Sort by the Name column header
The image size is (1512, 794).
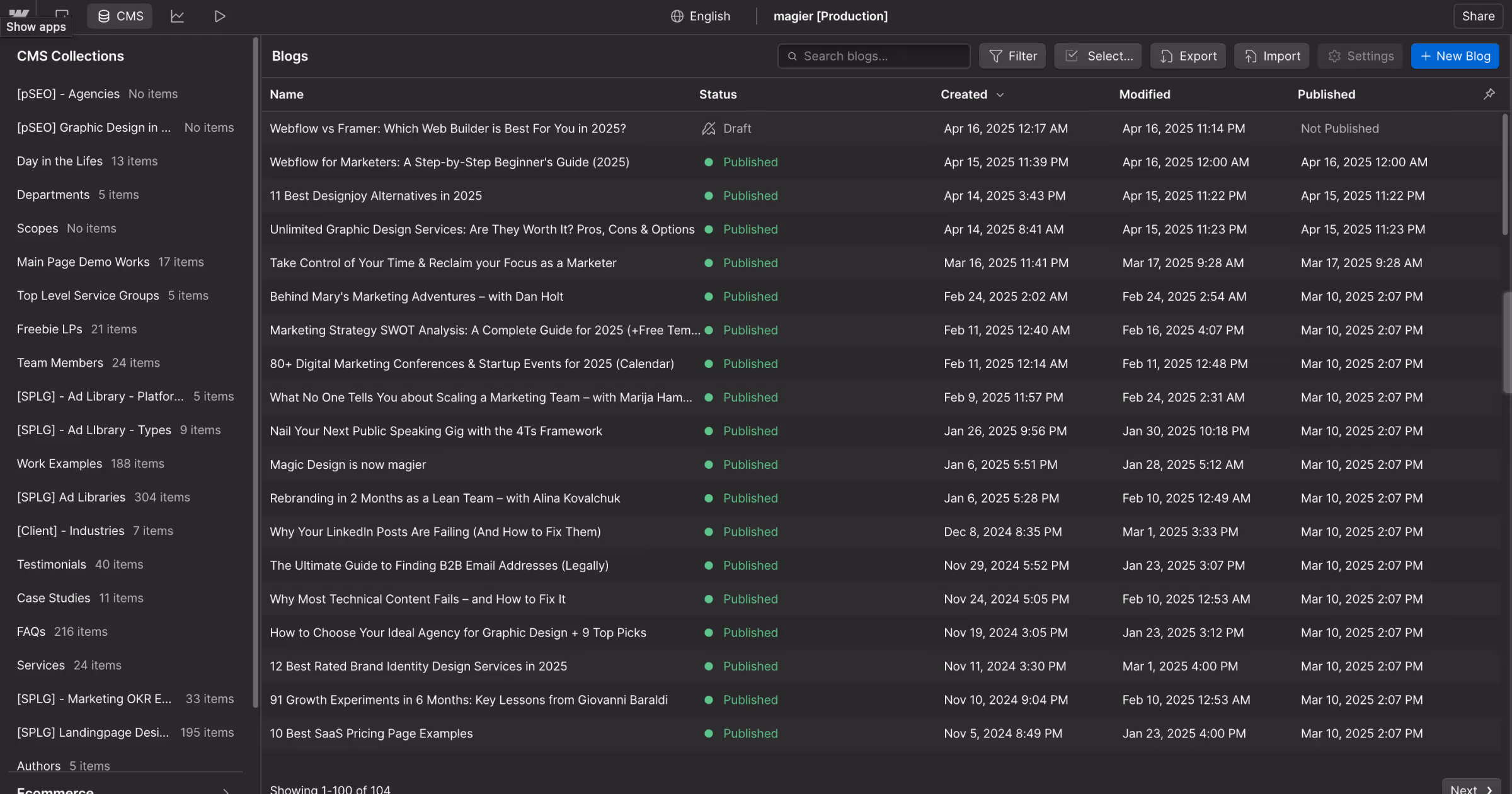point(287,95)
